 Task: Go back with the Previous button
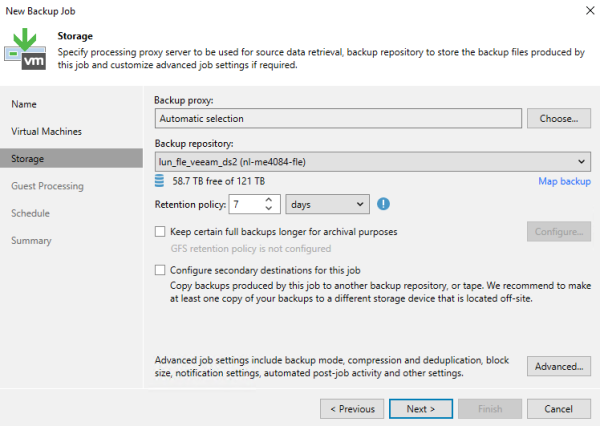(x=352, y=409)
